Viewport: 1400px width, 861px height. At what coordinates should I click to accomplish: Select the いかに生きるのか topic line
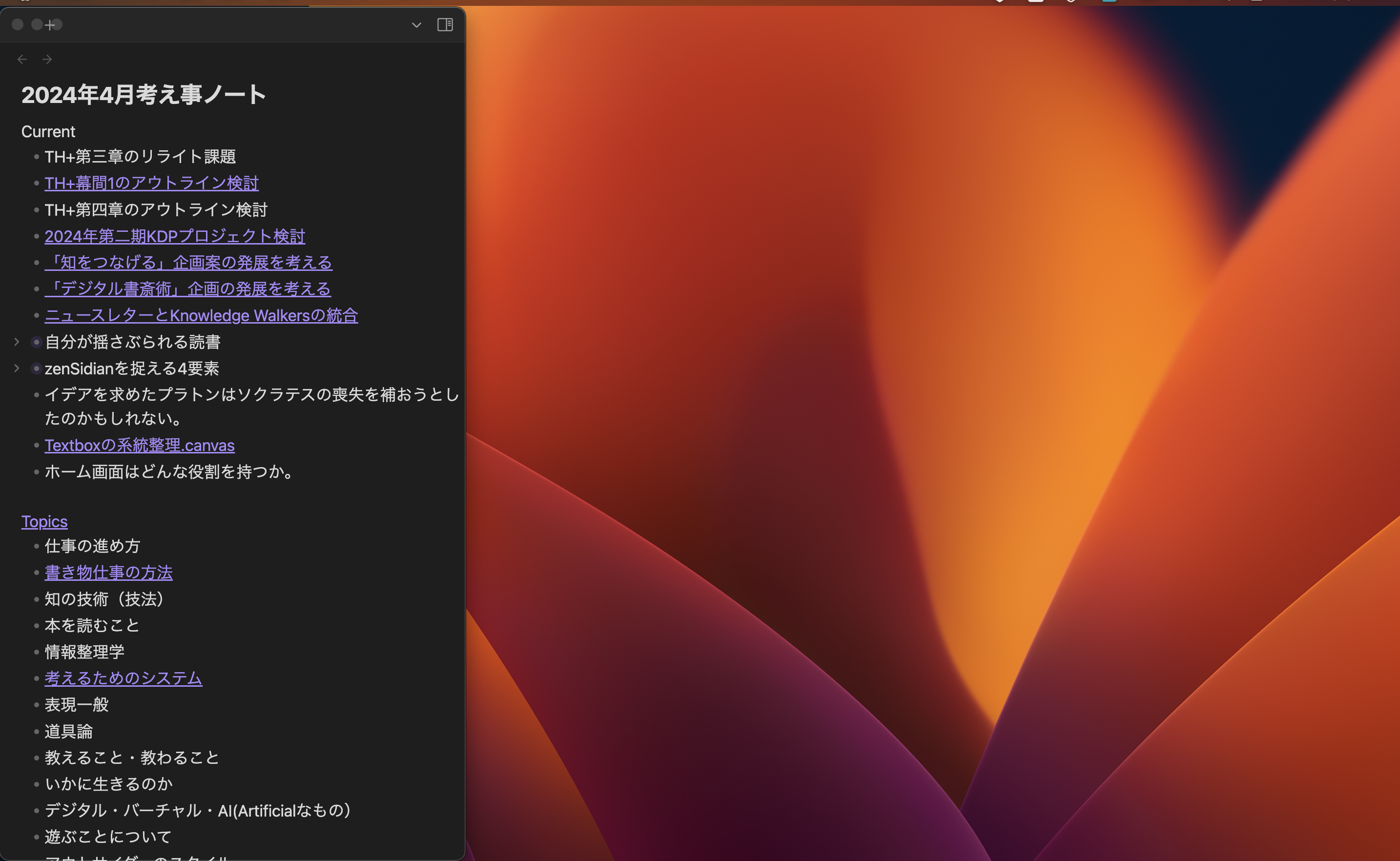click(109, 784)
